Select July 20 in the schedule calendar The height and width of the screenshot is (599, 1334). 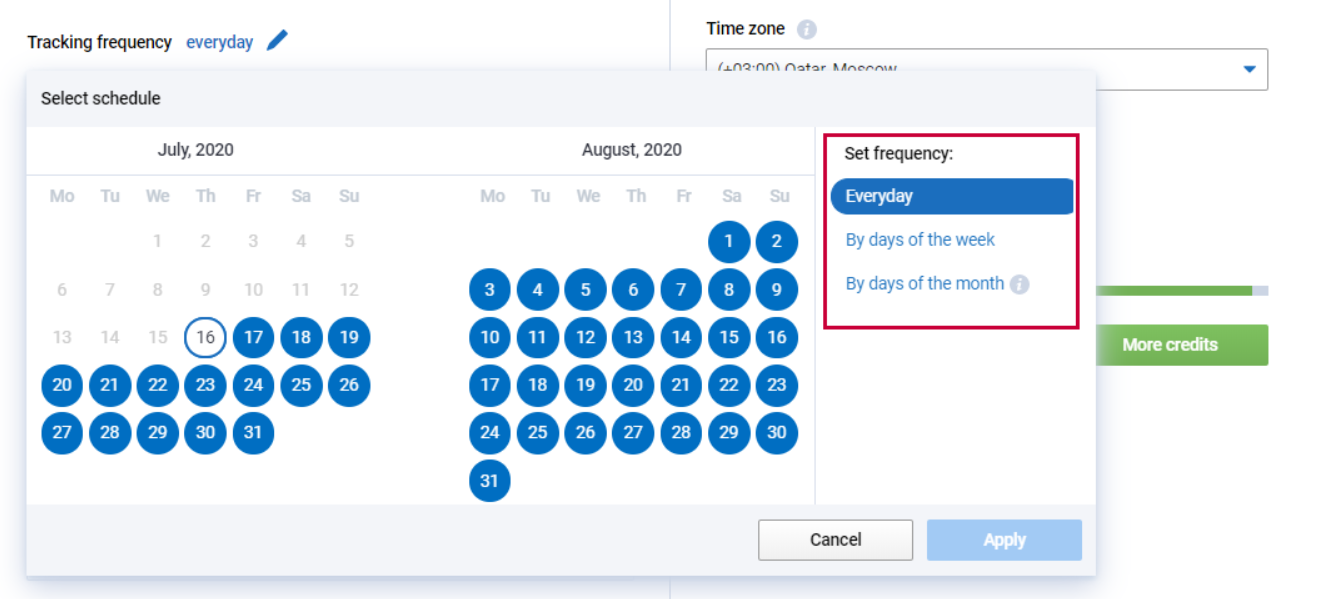(x=61, y=385)
